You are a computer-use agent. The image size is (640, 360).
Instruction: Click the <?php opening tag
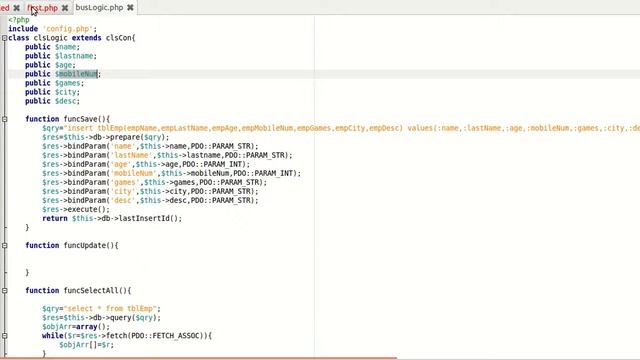(19, 20)
